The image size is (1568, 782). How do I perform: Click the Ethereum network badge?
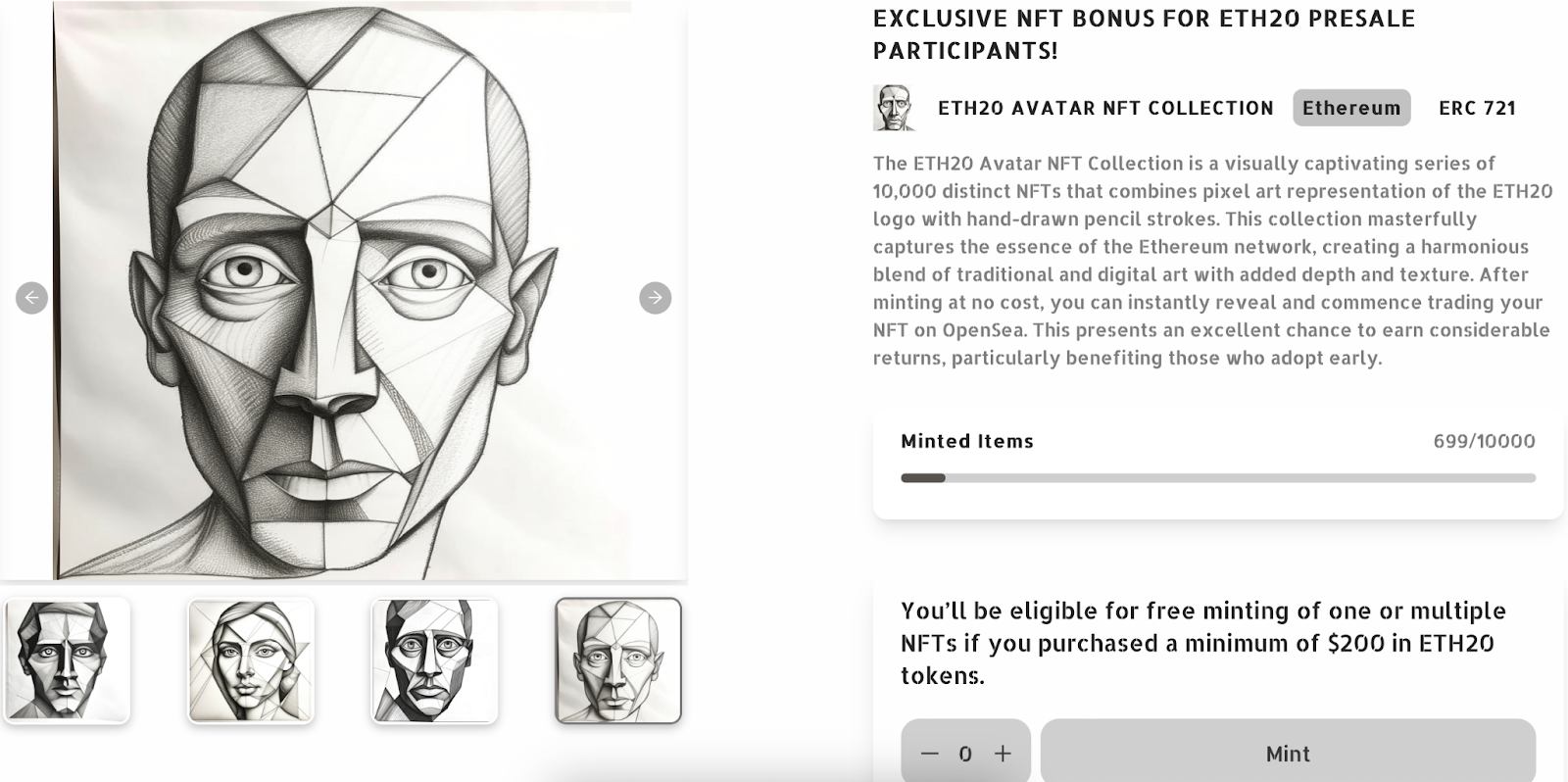1351,108
